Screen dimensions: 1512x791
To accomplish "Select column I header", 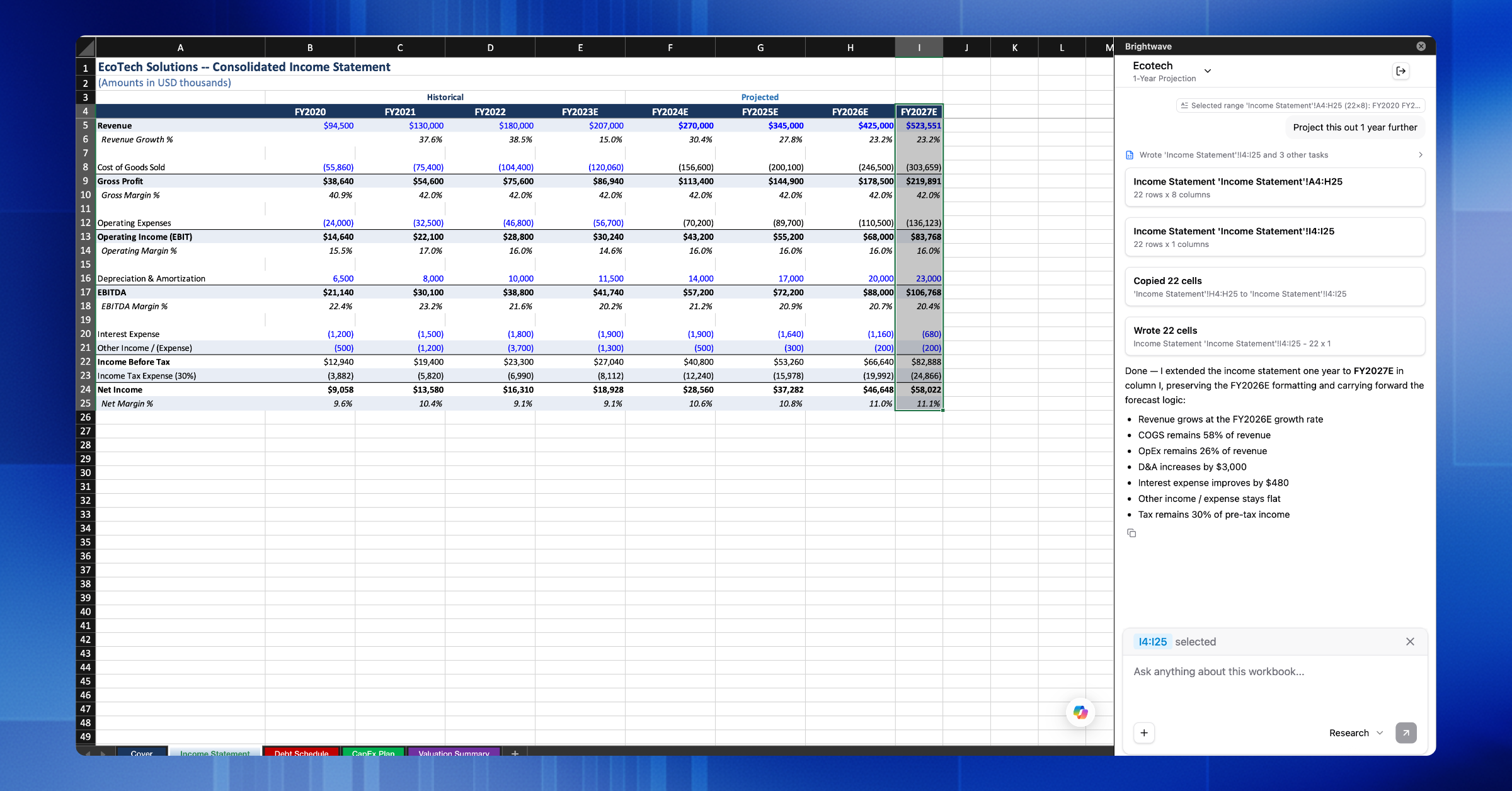I will point(919,47).
